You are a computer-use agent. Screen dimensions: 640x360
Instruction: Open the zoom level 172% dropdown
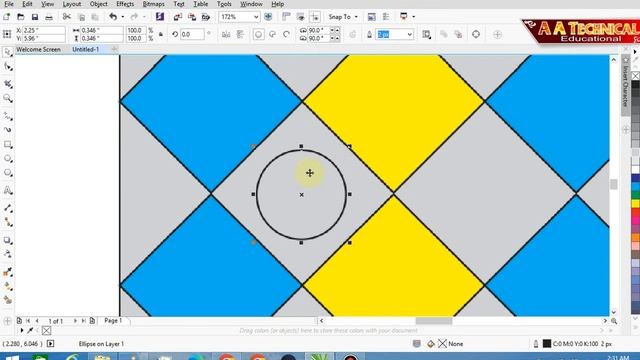coord(256,17)
